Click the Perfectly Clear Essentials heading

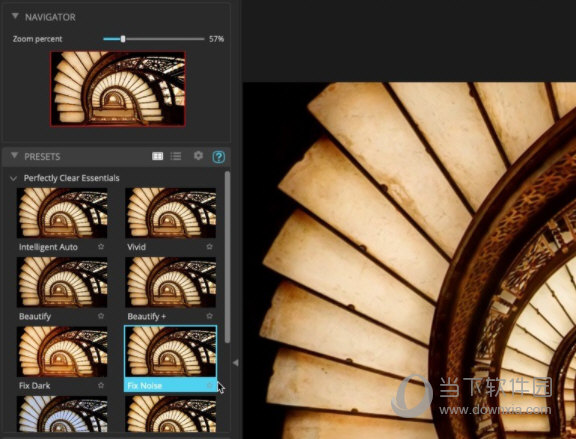(x=72, y=178)
